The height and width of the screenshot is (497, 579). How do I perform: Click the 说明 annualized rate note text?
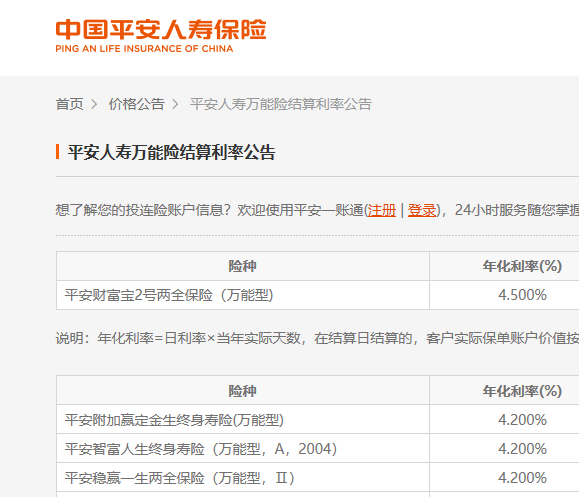click(317, 338)
